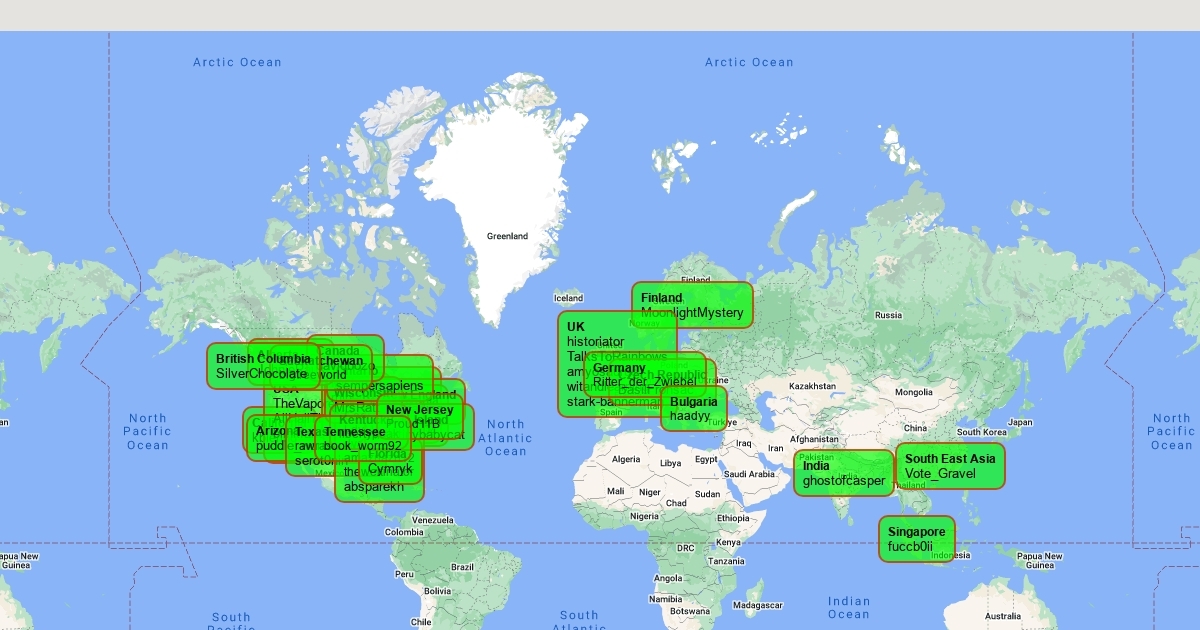The image size is (1200, 630).
Task: Click the DRC map label
Action: click(x=685, y=548)
